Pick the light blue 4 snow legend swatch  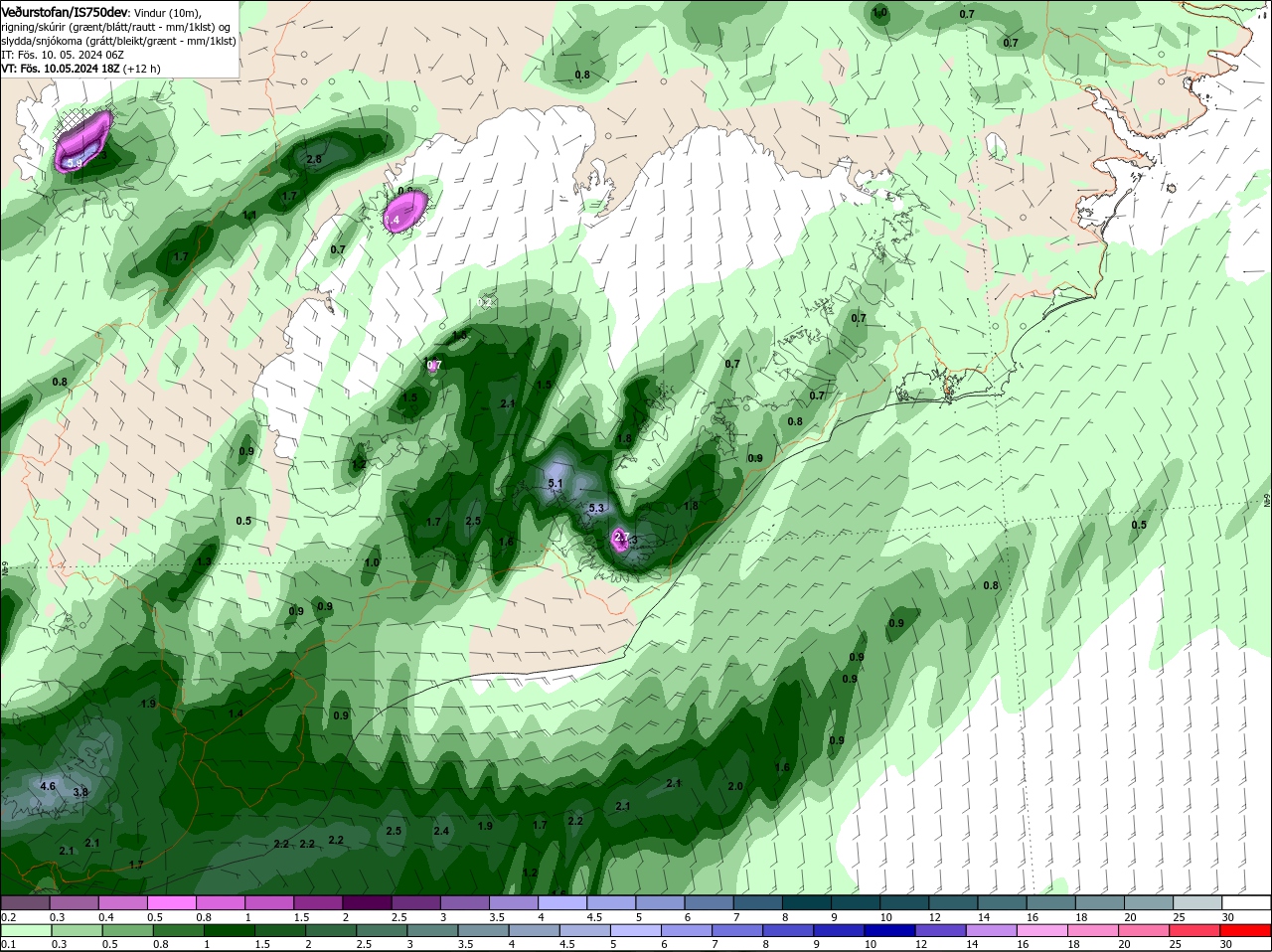(x=561, y=902)
